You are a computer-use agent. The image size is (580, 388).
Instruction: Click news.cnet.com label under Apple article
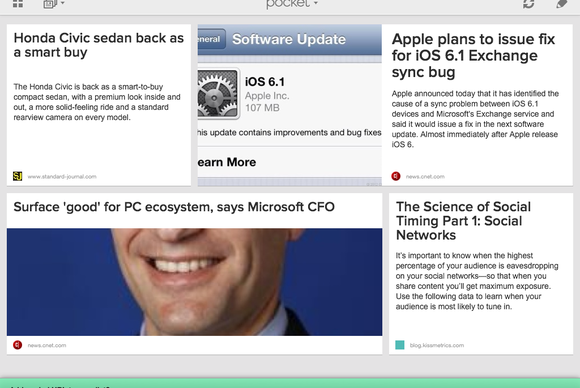(x=425, y=177)
